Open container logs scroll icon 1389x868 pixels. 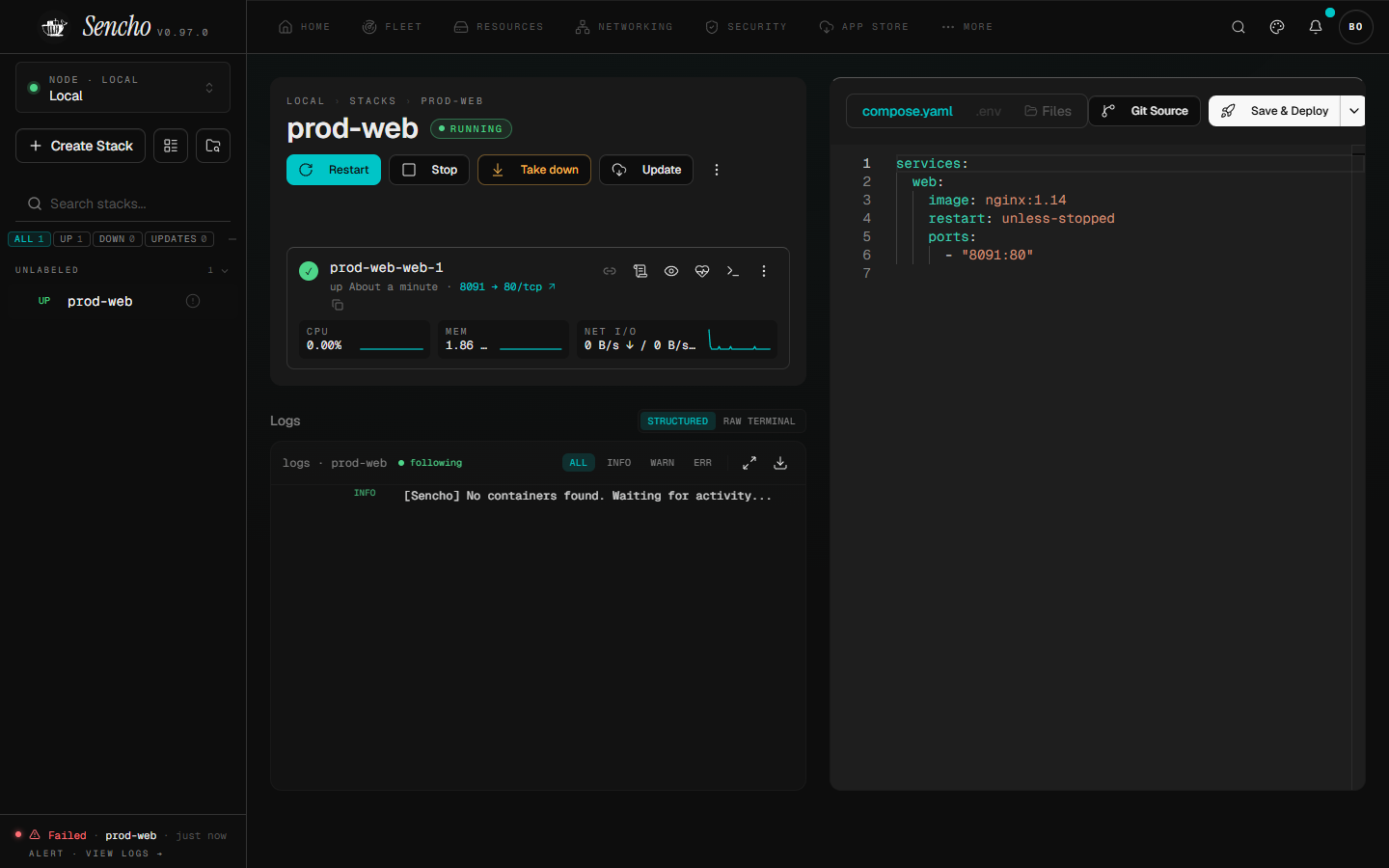coord(640,271)
